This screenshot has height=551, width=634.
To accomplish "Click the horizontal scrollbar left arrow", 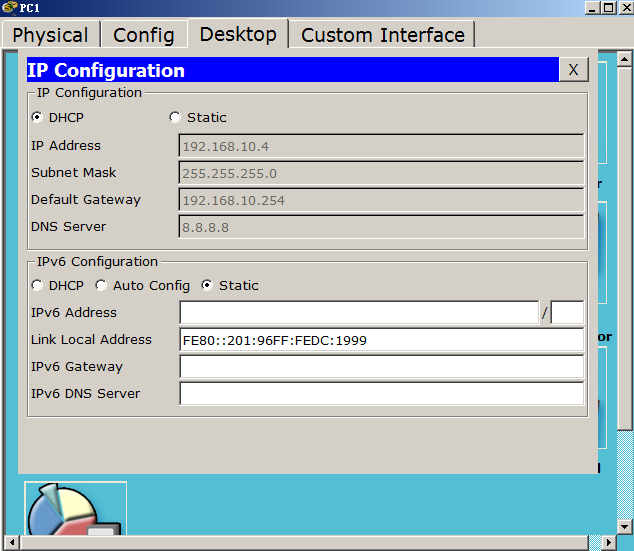I will (x=11, y=542).
